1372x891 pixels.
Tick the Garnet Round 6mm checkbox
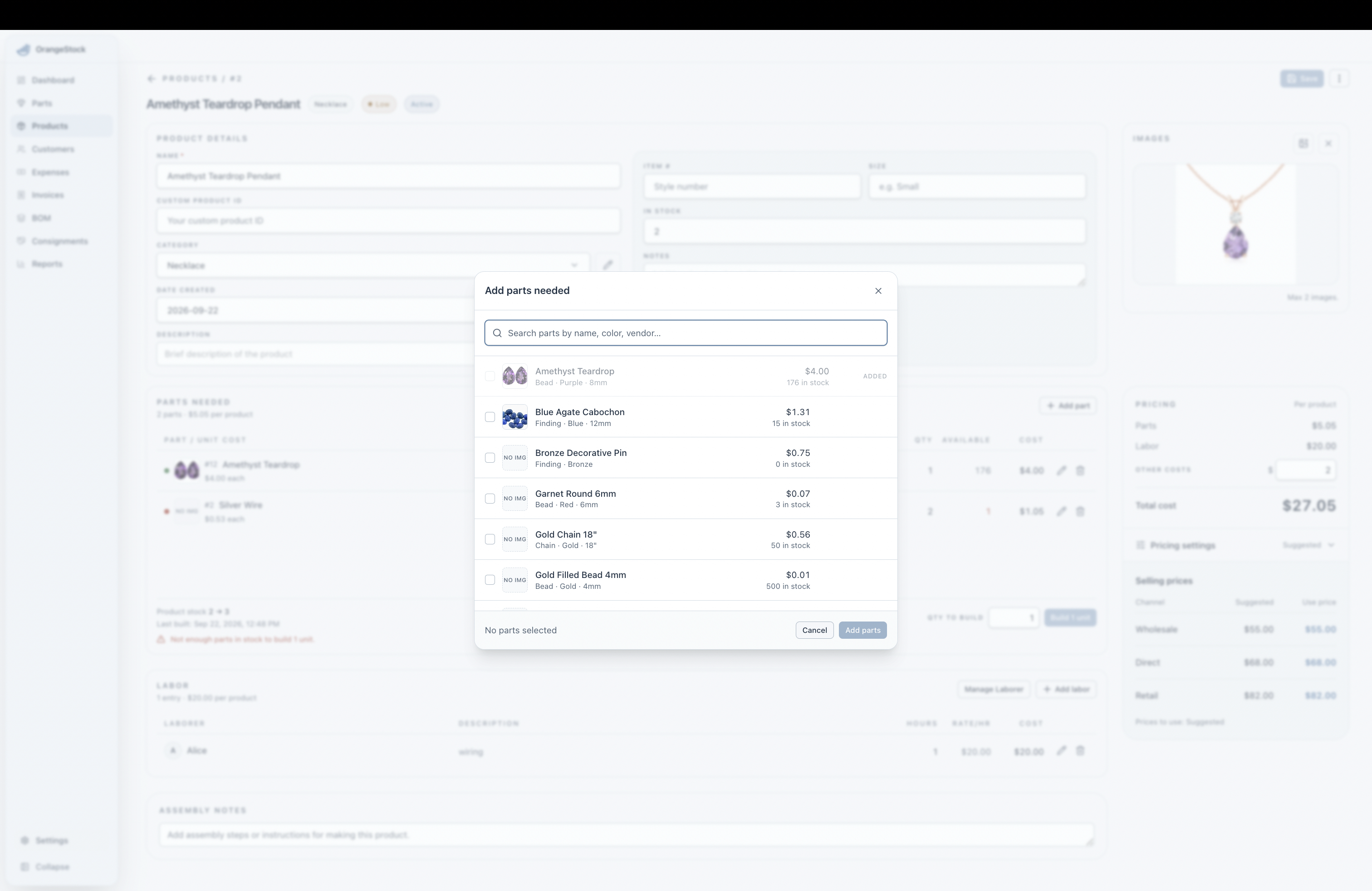point(490,499)
